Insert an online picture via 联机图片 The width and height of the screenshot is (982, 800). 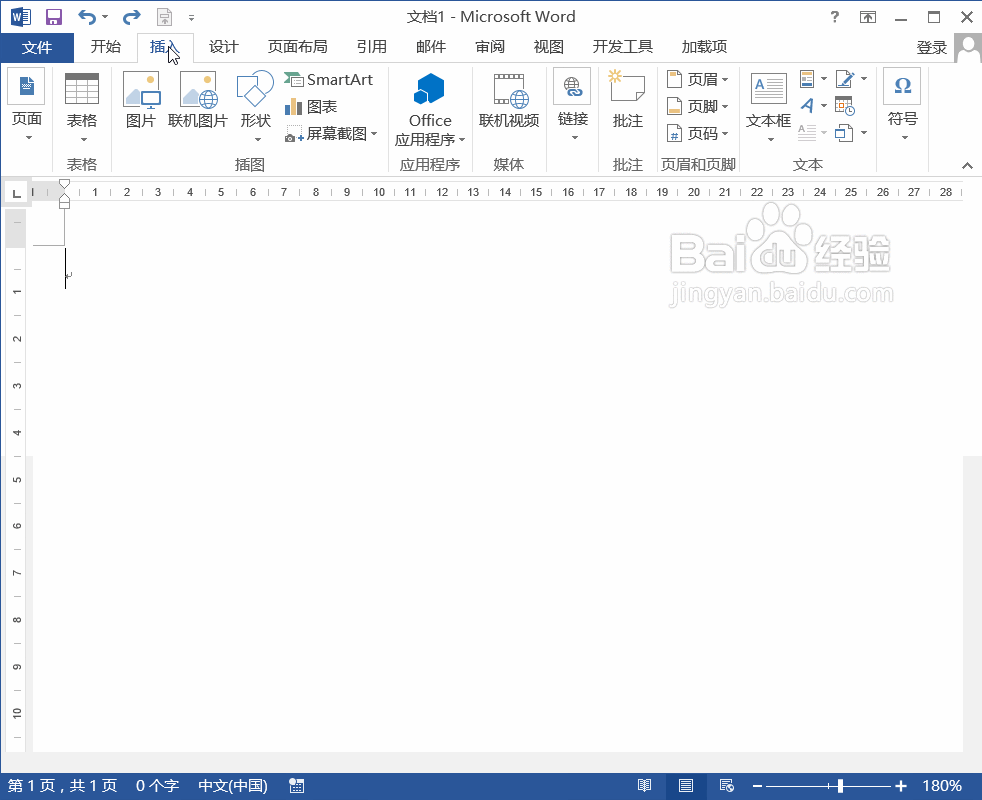tap(198, 100)
